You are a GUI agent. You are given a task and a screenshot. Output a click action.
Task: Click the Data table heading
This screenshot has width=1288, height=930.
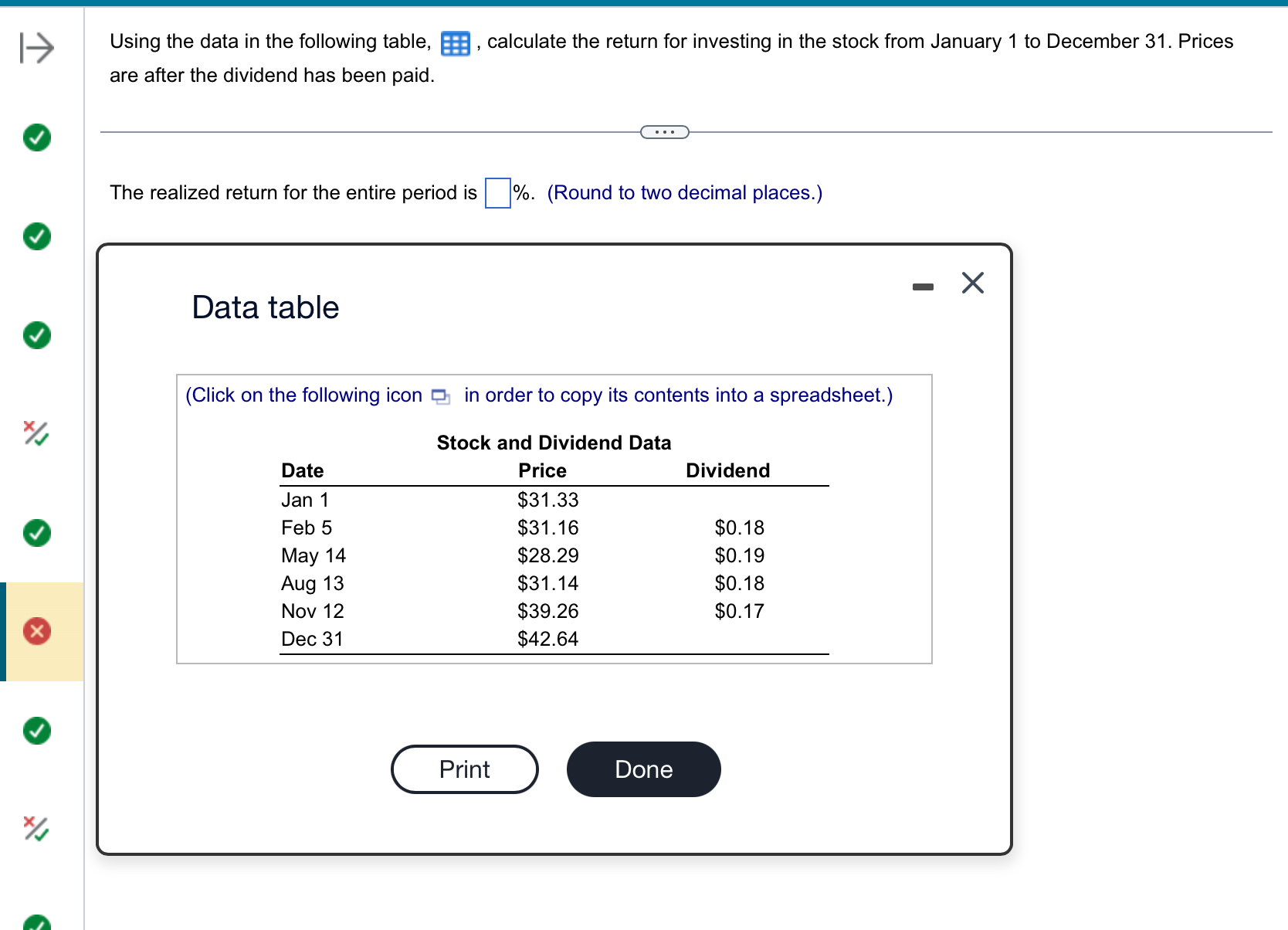pyautogui.click(x=266, y=307)
